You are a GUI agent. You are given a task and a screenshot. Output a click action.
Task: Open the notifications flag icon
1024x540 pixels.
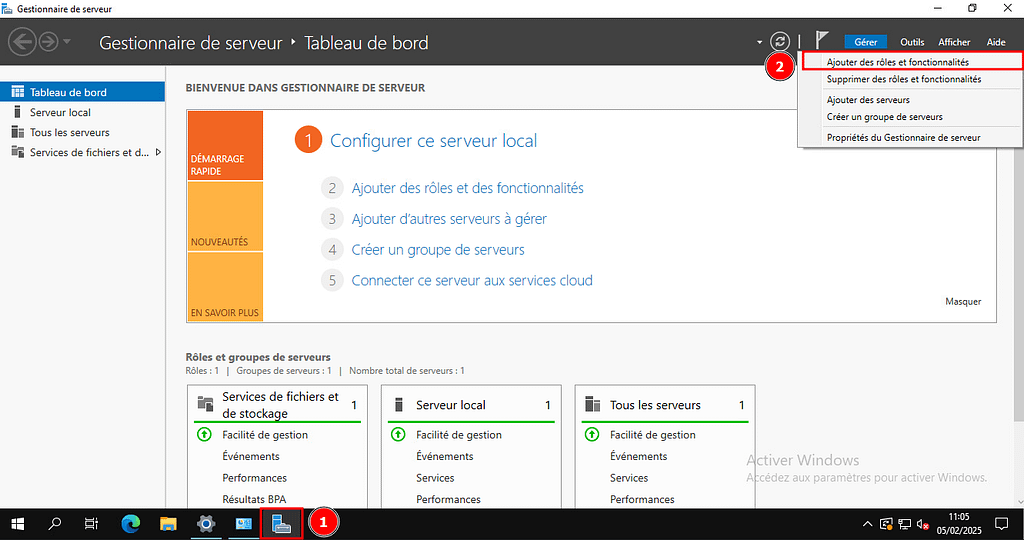click(822, 41)
